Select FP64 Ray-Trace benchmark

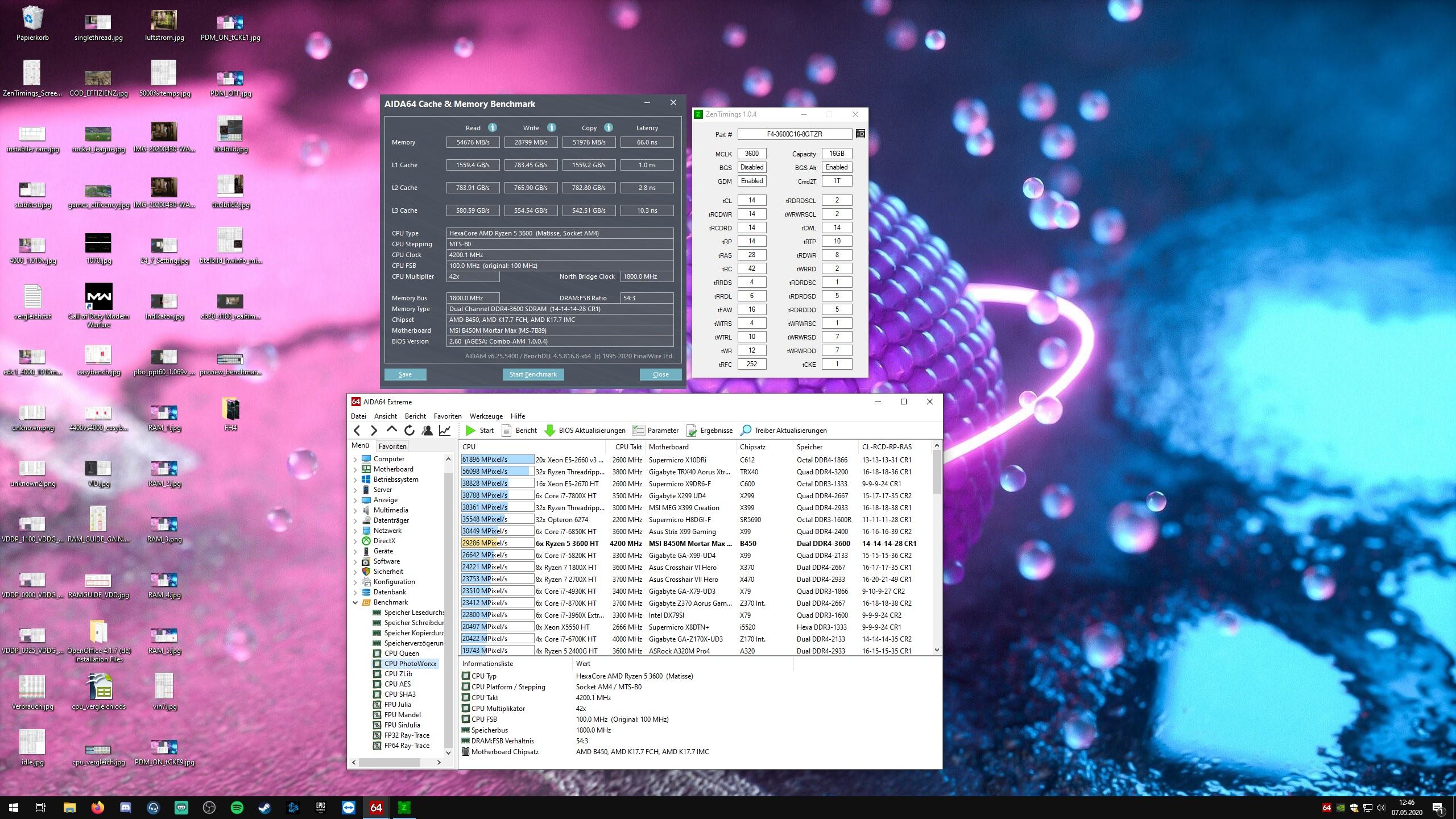(x=407, y=746)
